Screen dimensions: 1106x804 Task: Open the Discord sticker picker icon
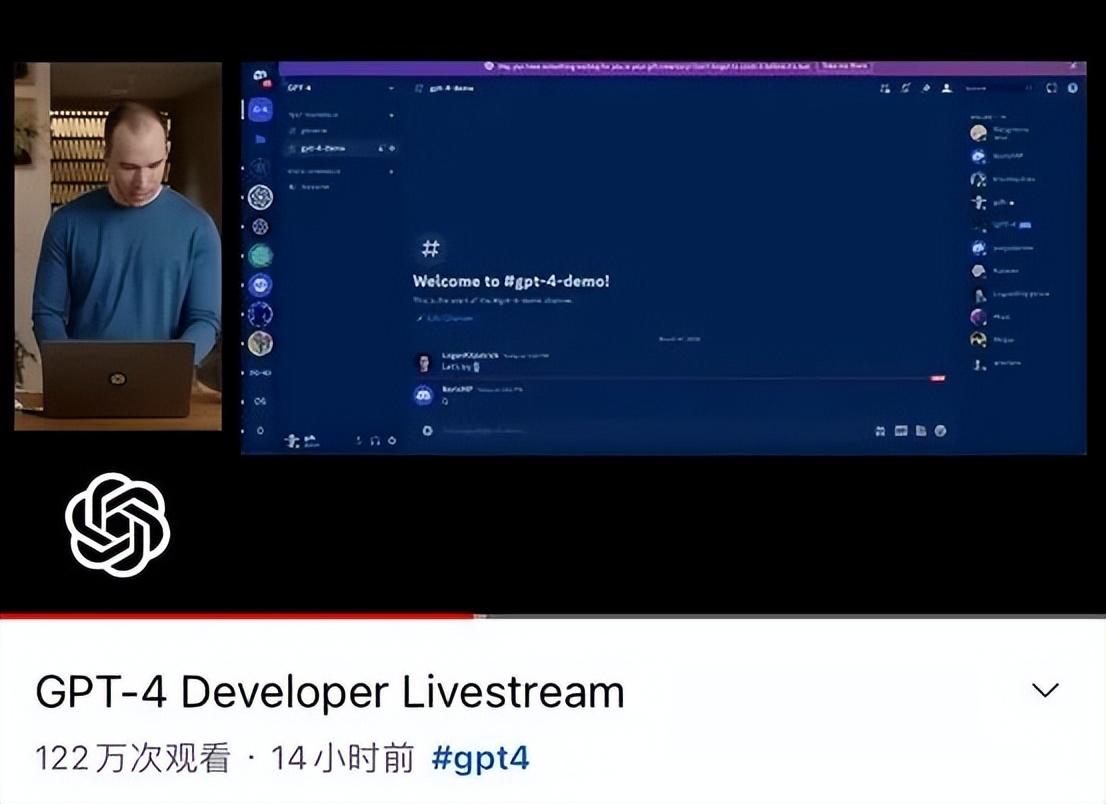(x=920, y=430)
